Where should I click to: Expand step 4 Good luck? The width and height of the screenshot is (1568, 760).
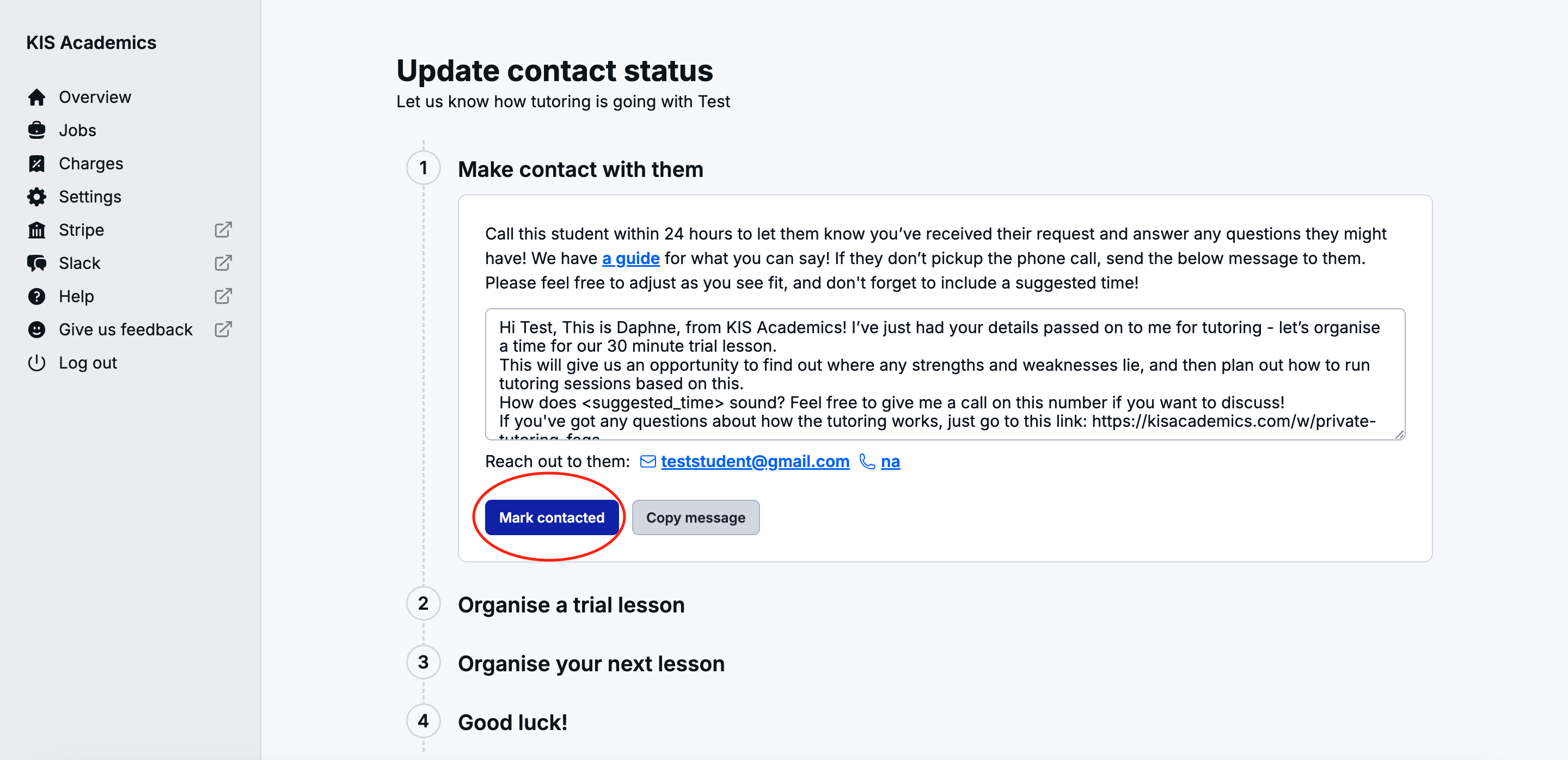click(x=512, y=722)
